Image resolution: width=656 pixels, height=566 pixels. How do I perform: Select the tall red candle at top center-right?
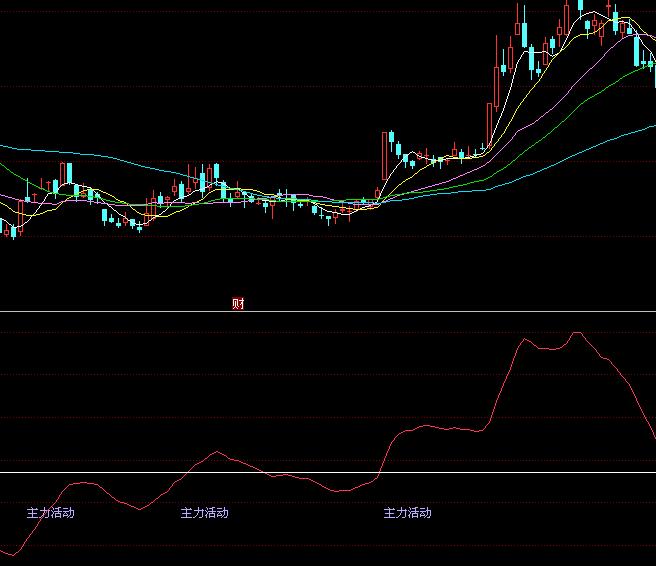click(x=520, y=25)
